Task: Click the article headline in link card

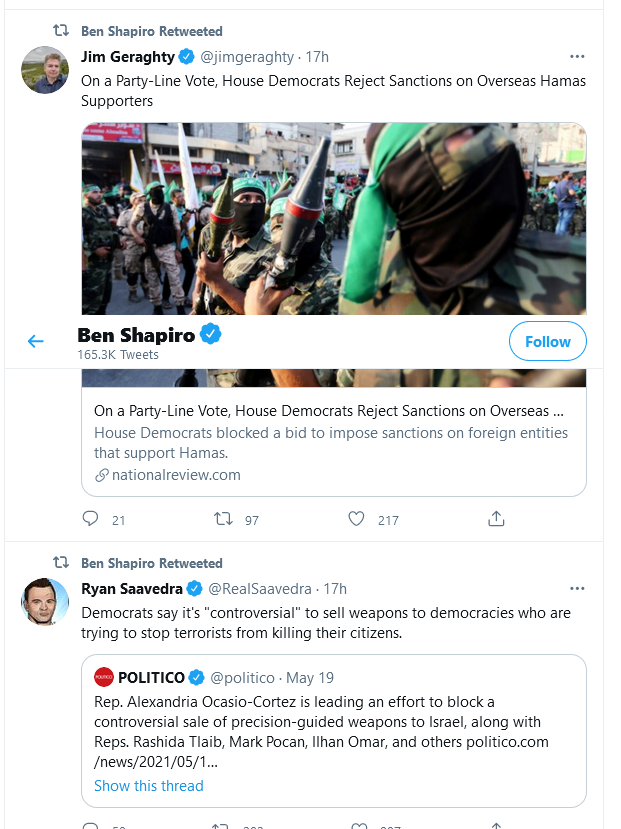Action: (x=328, y=411)
